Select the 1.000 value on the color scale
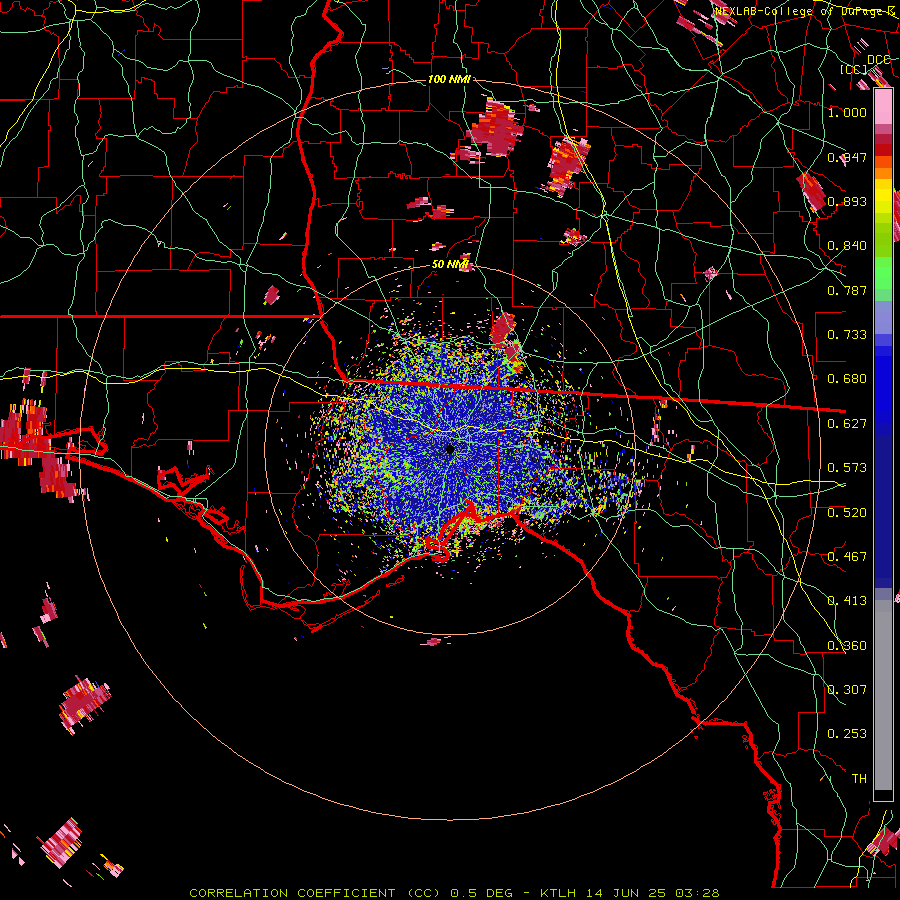This screenshot has width=900, height=900. (x=847, y=112)
